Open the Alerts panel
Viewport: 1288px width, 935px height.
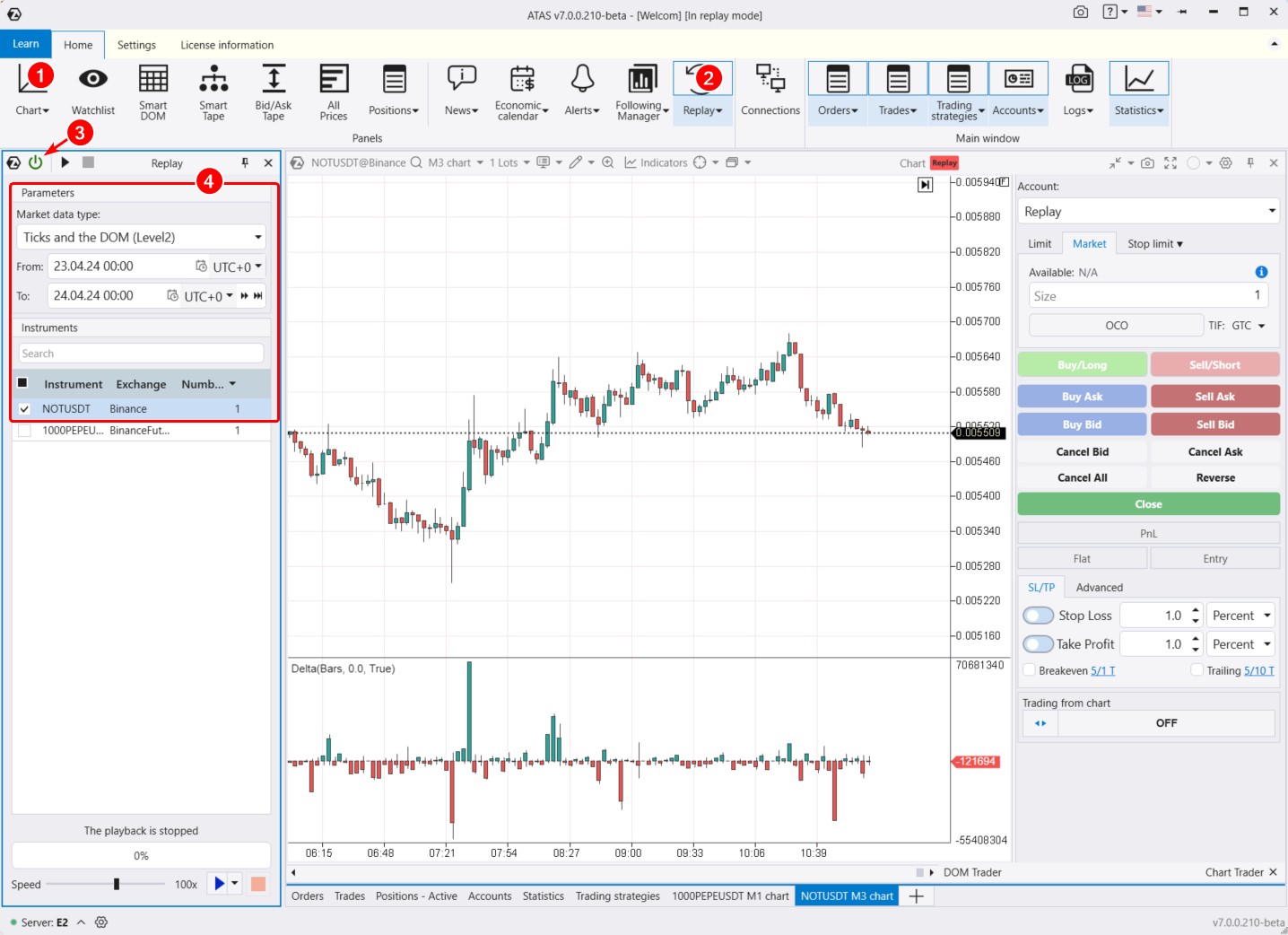(x=580, y=90)
